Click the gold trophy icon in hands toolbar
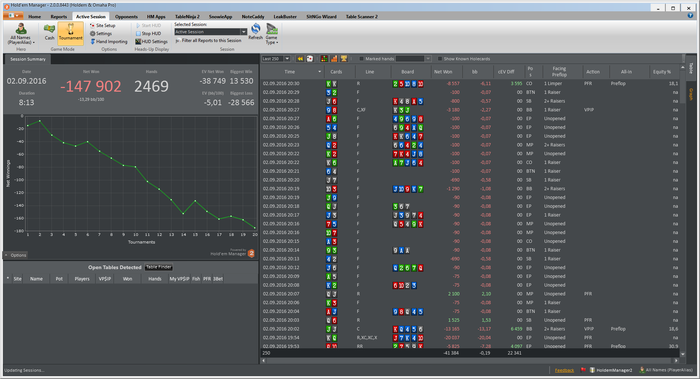This screenshot has height=379, width=700. (x=344, y=59)
